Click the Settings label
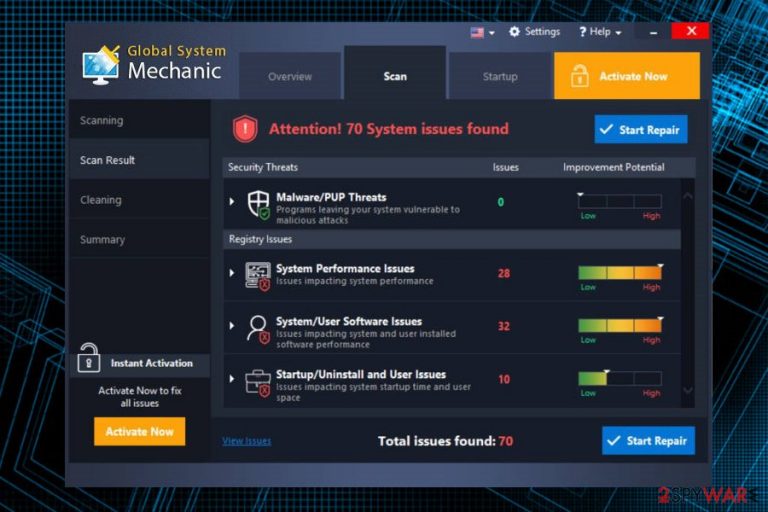The image size is (768, 512). point(542,32)
